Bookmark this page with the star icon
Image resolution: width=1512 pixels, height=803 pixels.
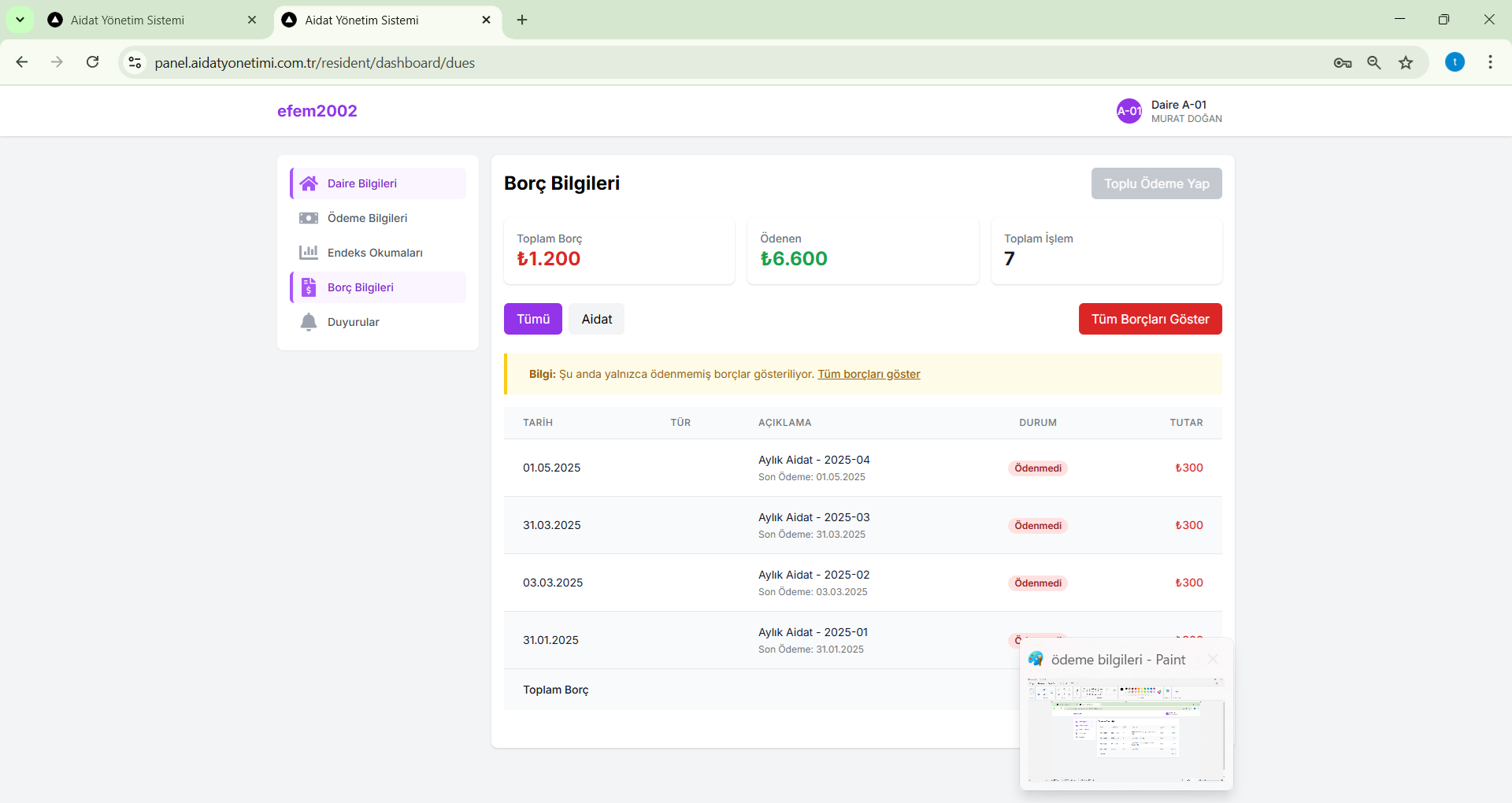click(x=1406, y=63)
